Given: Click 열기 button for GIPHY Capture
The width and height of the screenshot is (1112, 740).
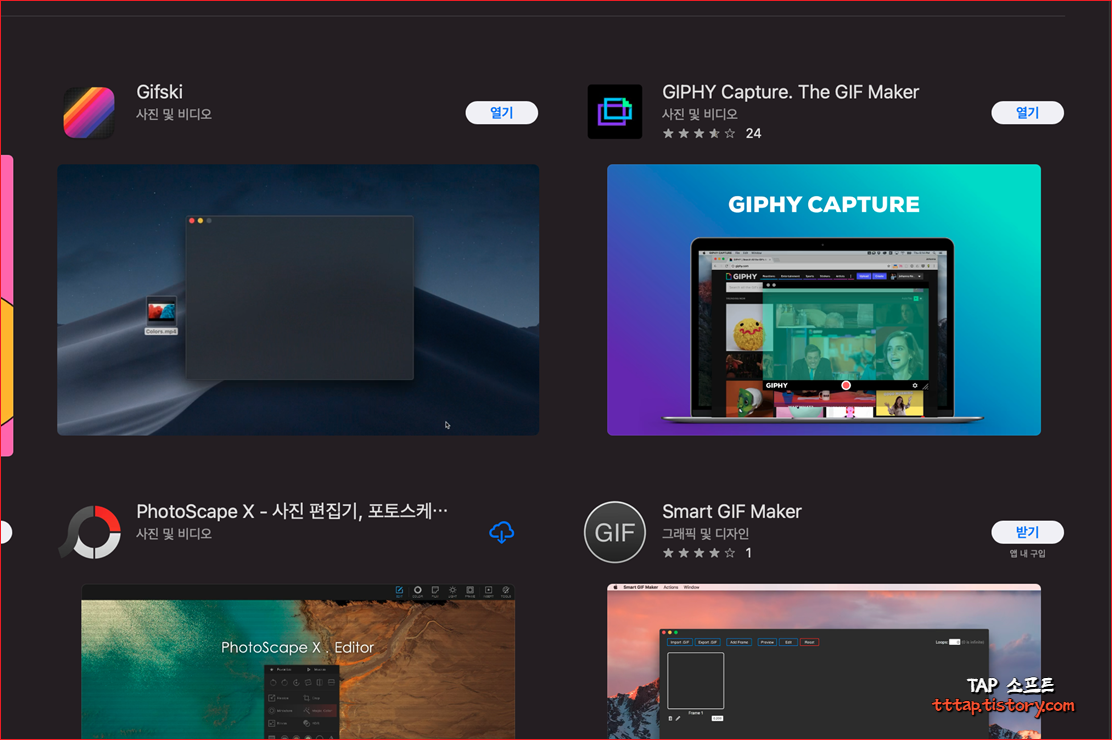Looking at the screenshot, I should [x=1027, y=113].
